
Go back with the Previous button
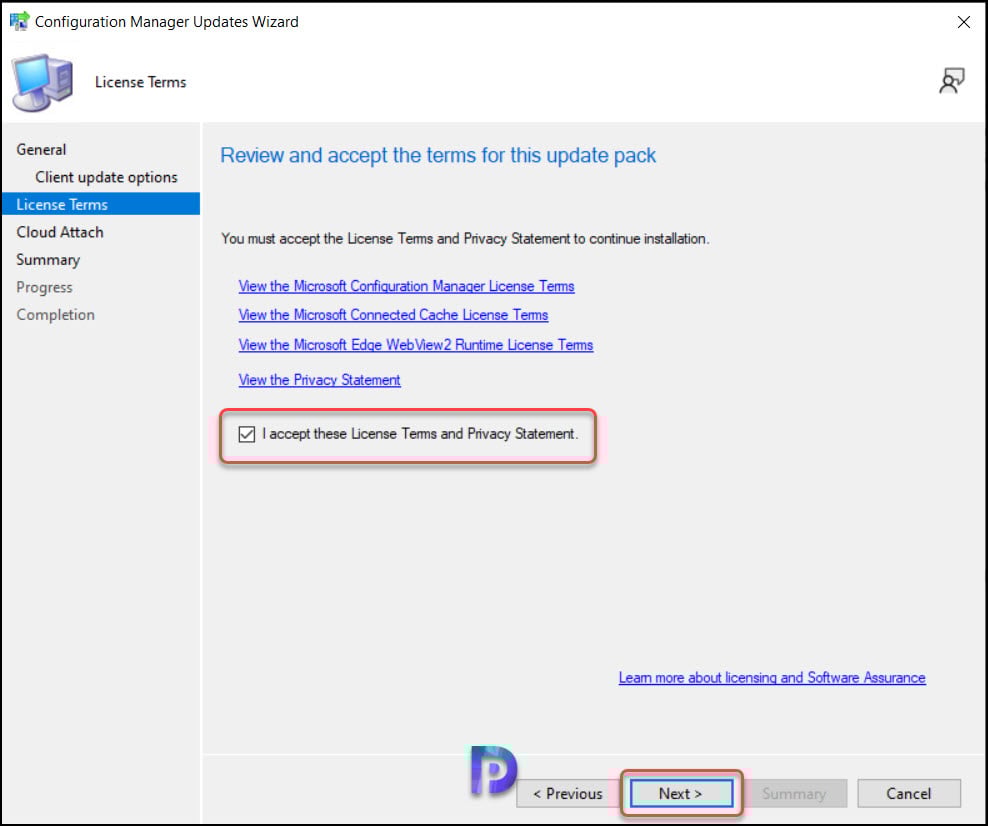coord(567,793)
